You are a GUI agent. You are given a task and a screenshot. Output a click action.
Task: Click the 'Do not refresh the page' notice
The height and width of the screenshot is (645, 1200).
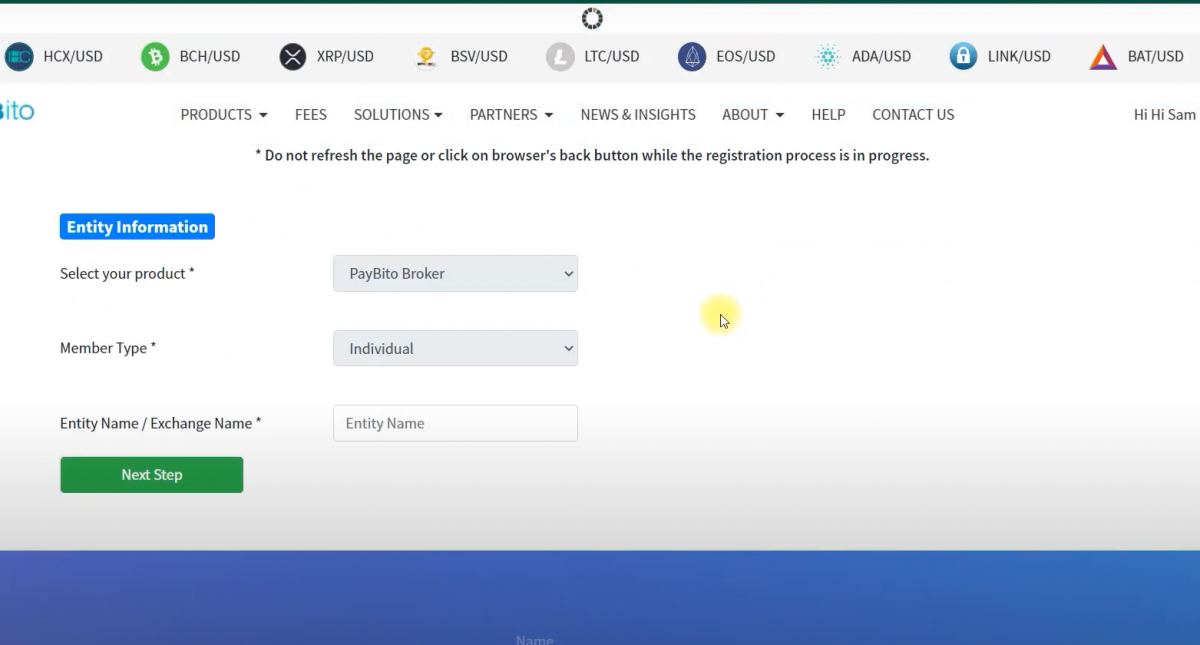pos(592,156)
